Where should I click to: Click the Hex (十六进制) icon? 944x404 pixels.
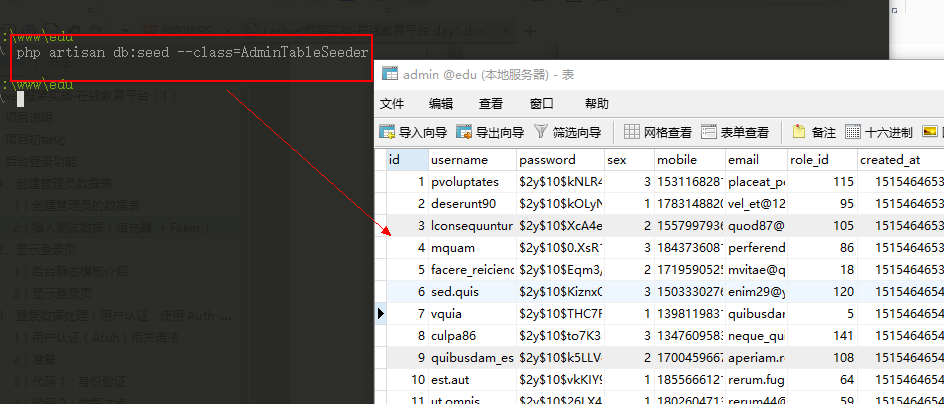(853, 132)
